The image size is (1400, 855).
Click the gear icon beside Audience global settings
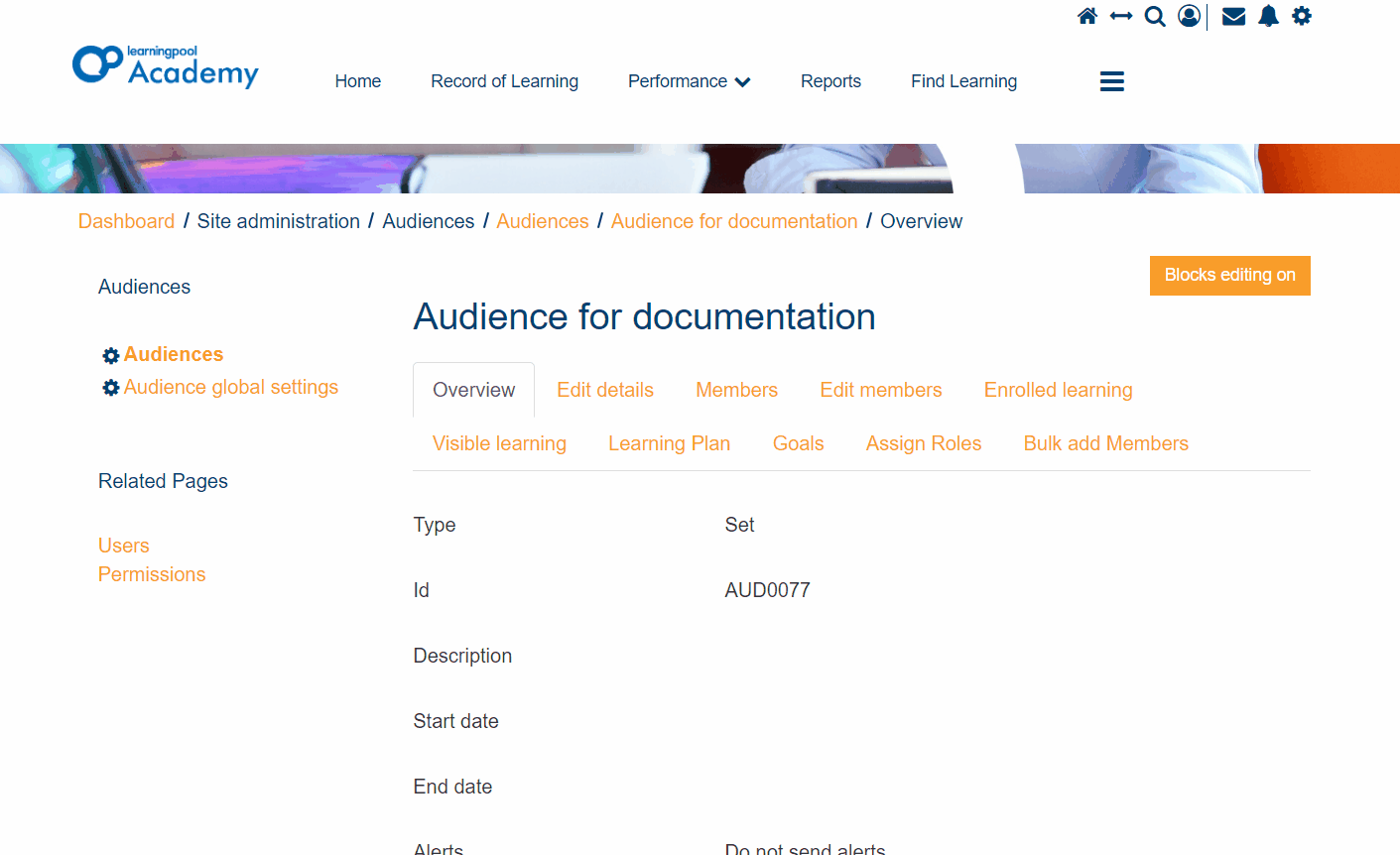[110, 387]
